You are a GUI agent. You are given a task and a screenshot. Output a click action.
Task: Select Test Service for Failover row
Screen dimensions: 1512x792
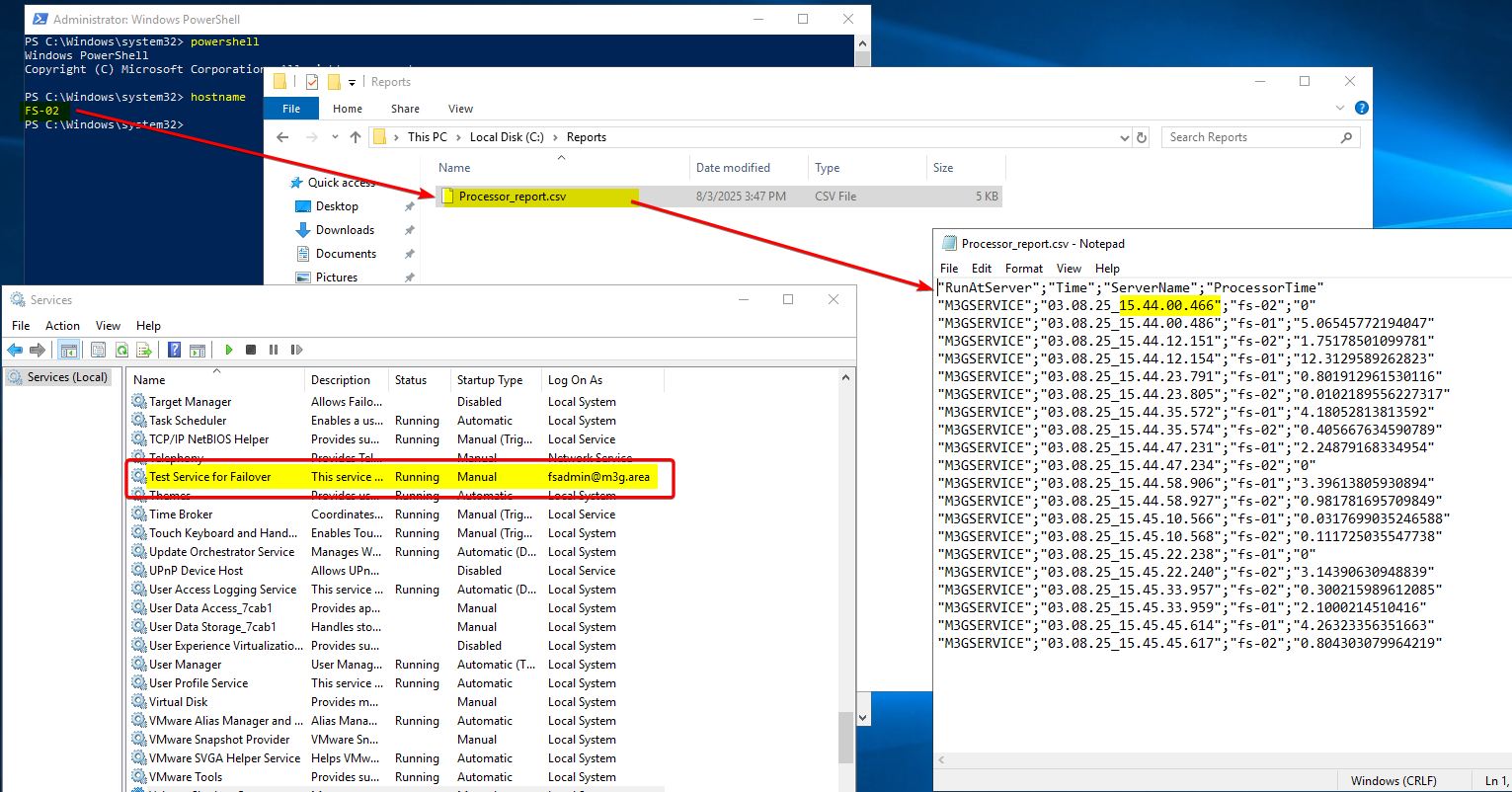tap(395, 477)
